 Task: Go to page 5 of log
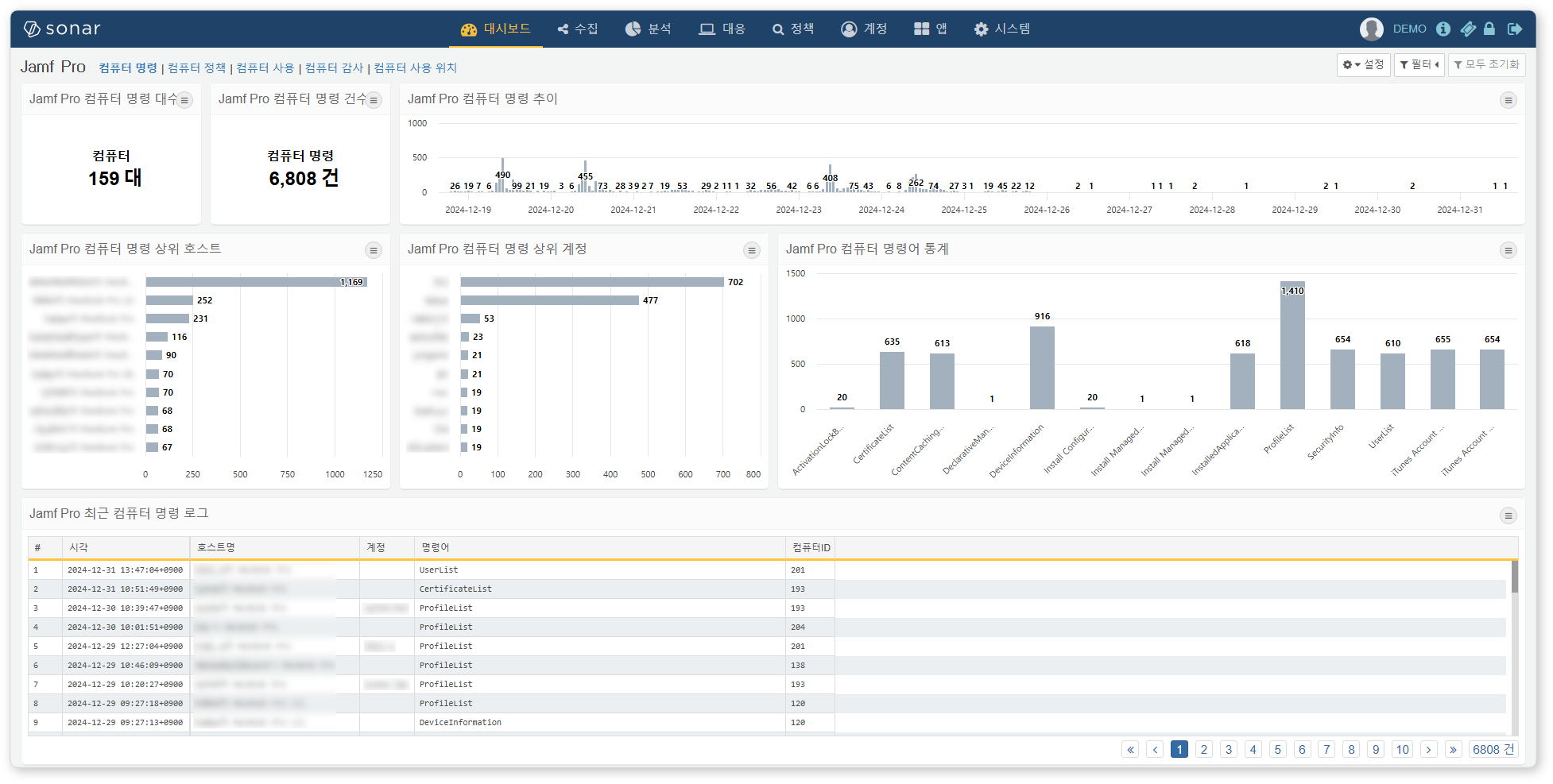(x=1277, y=749)
